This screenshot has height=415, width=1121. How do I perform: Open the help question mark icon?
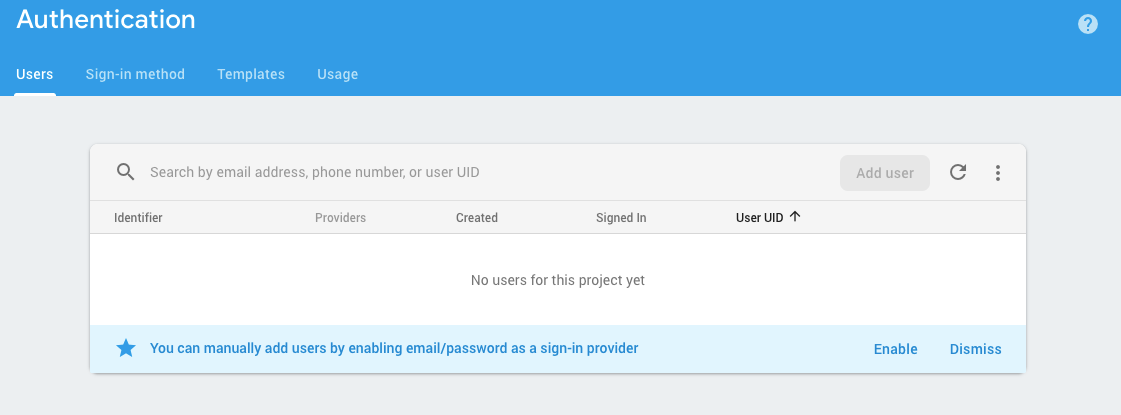tap(1087, 24)
